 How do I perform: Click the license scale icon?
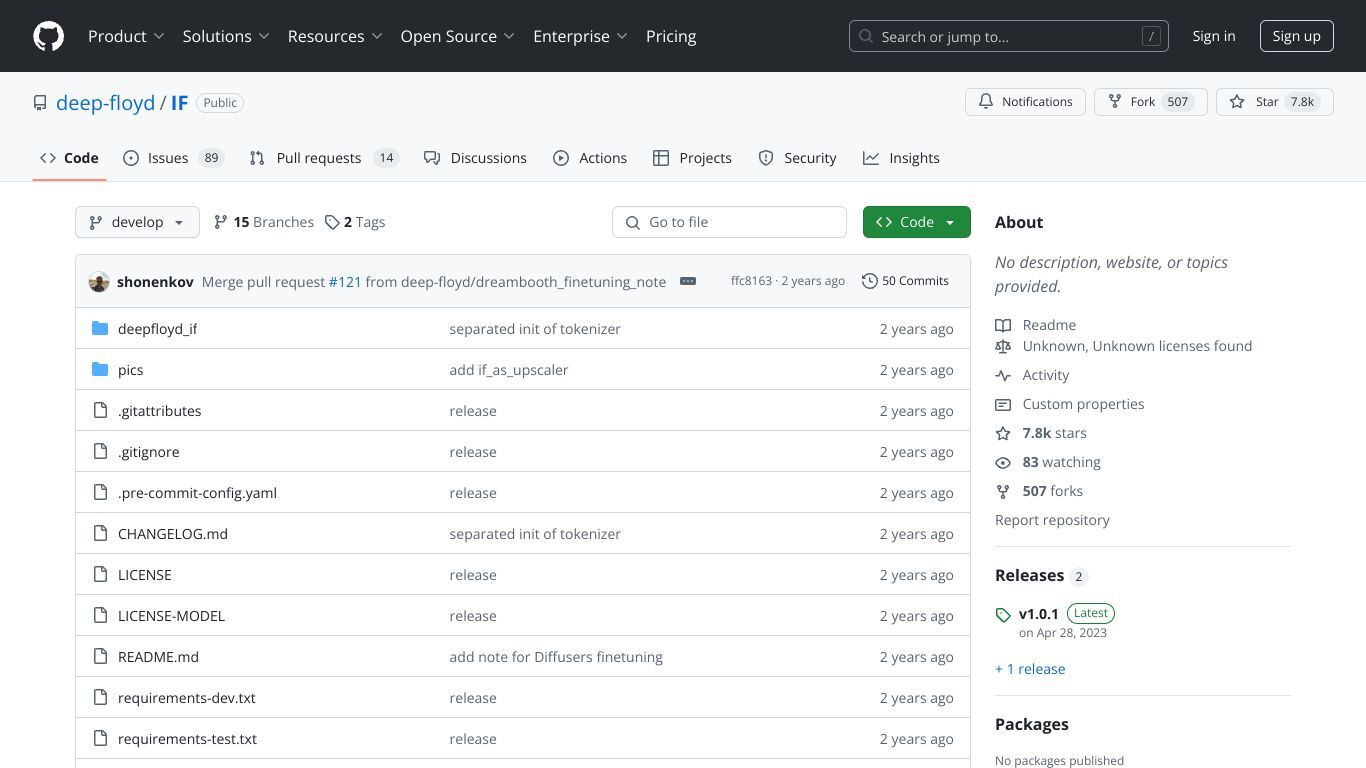click(x=1003, y=346)
